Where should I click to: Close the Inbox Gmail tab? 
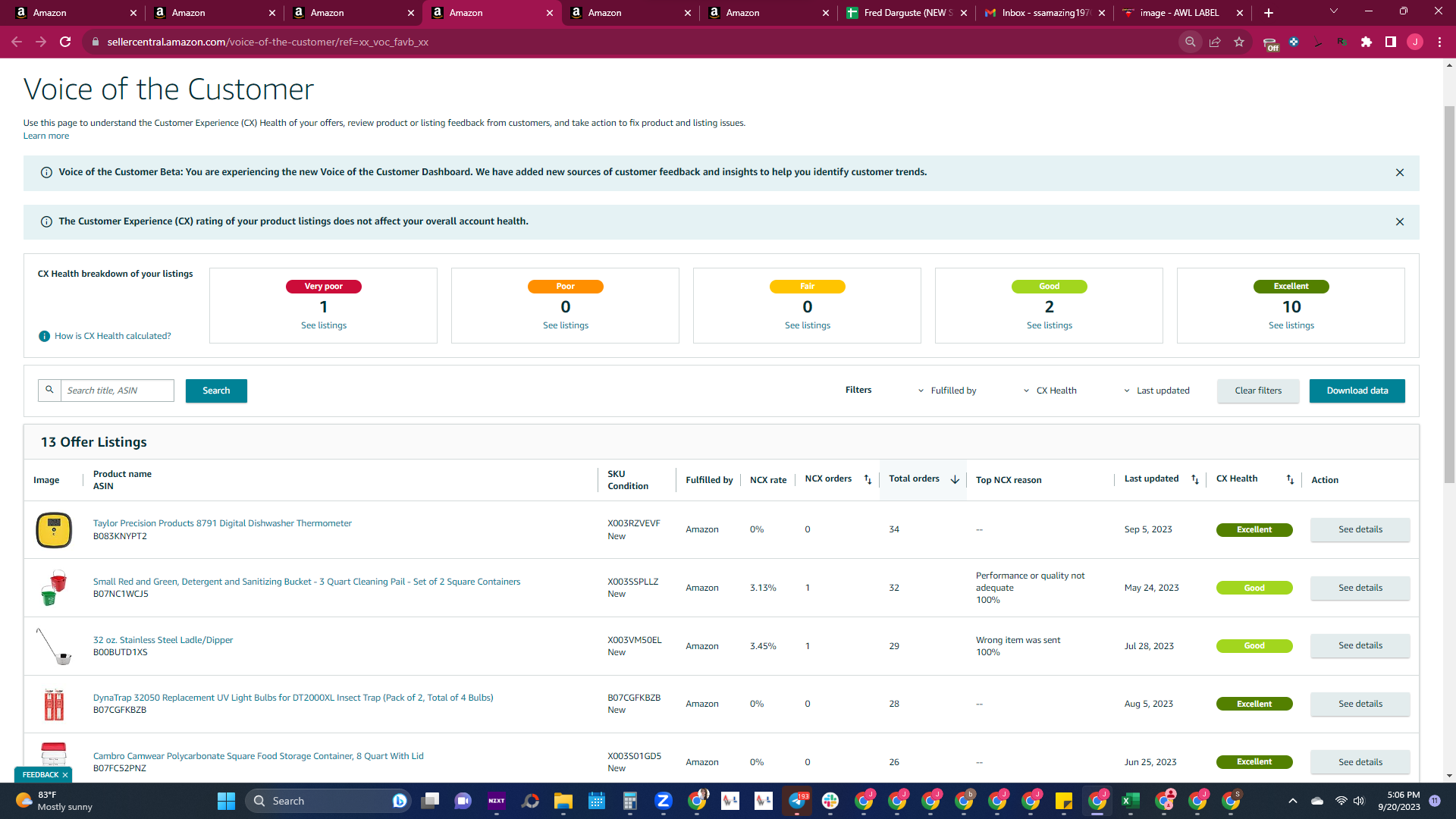(1102, 13)
